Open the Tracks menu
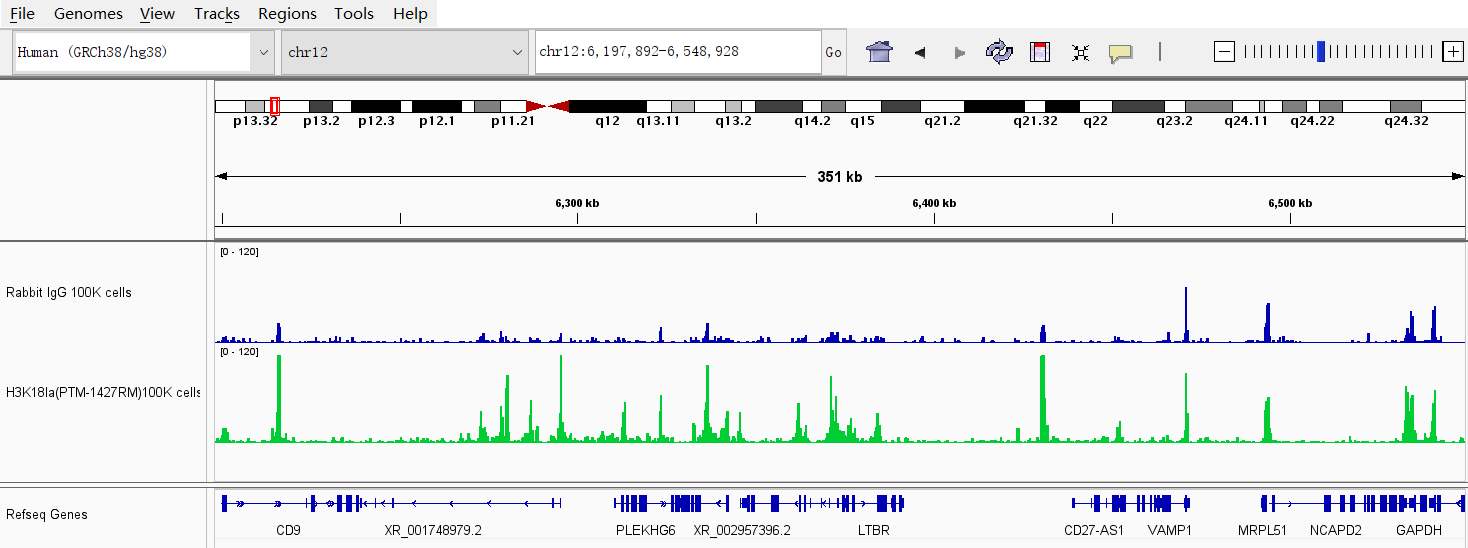1468x548 pixels. [216, 14]
